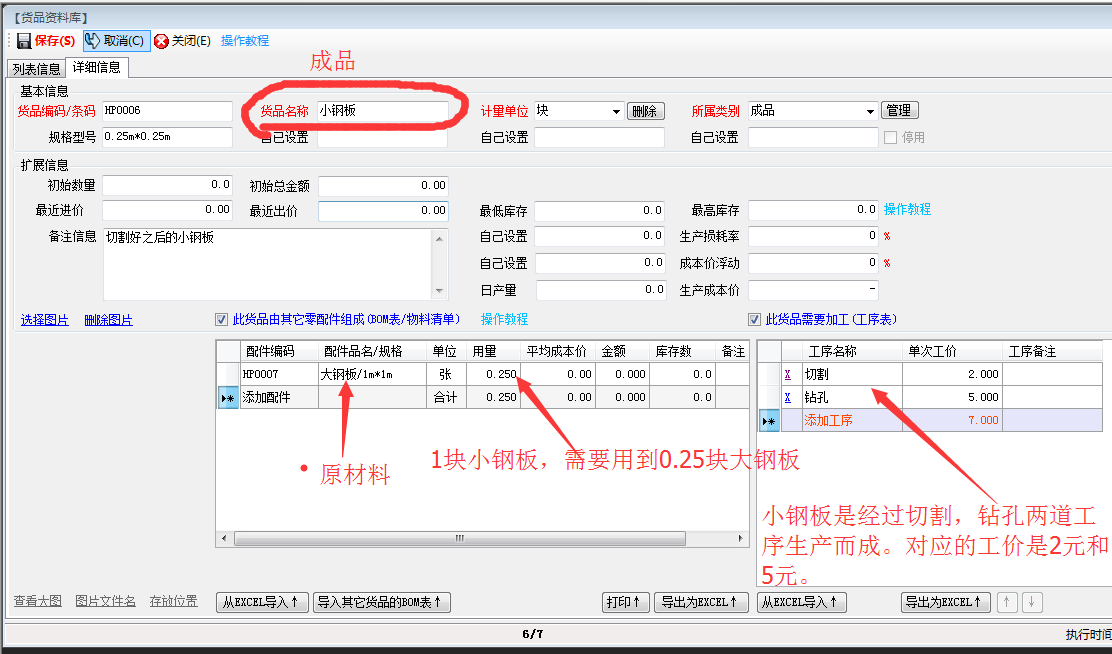Click the Save (保存) floppy disk icon
The width and height of the screenshot is (1112, 654).
click(x=24, y=41)
